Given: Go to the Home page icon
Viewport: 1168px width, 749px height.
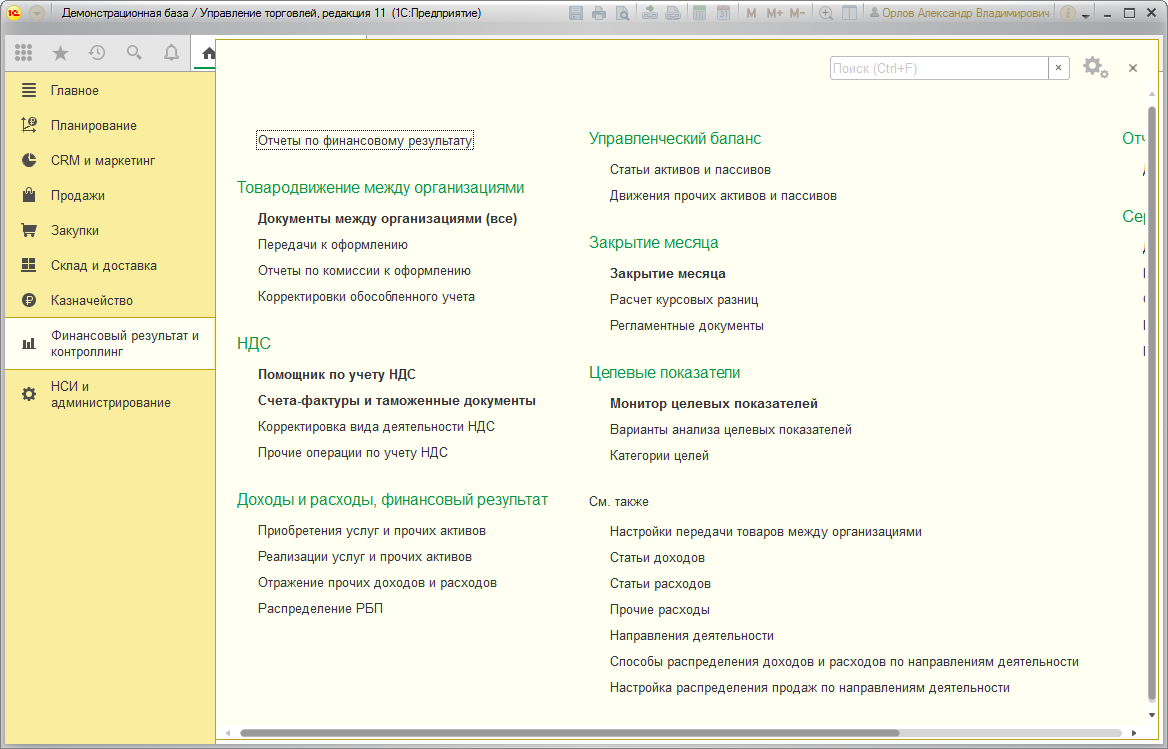Looking at the screenshot, I should pyautogui.click(x=209, y=53).
